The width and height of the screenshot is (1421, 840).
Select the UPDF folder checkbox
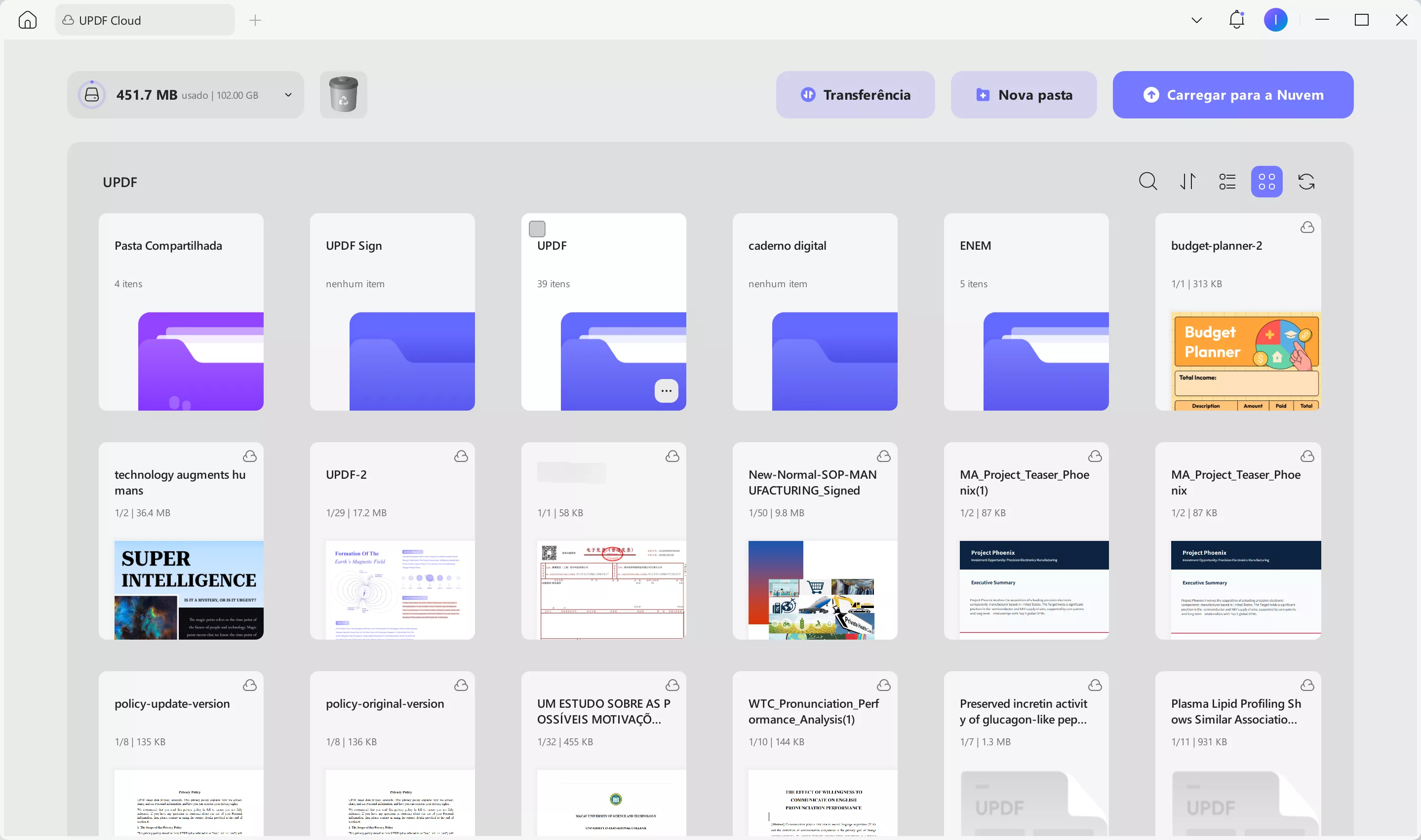[x=537, y=229]
